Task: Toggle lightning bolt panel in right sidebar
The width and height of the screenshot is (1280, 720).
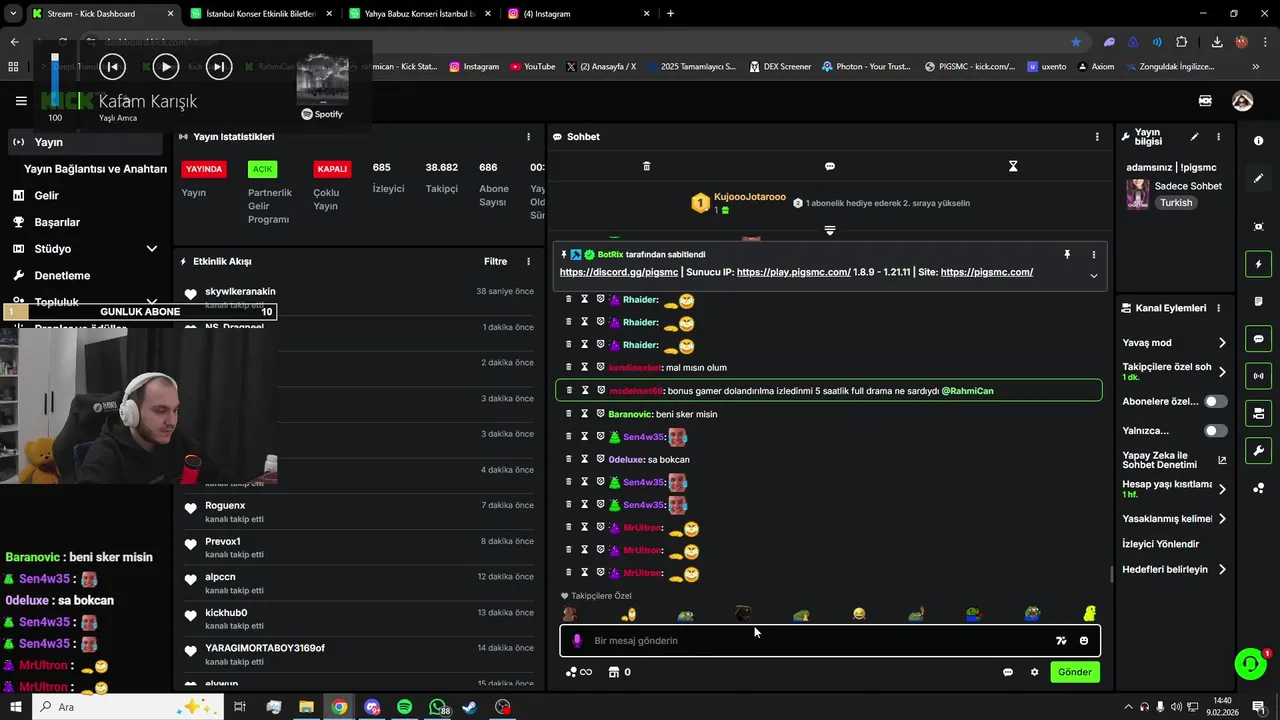Action: click(x=1258, y=264)
